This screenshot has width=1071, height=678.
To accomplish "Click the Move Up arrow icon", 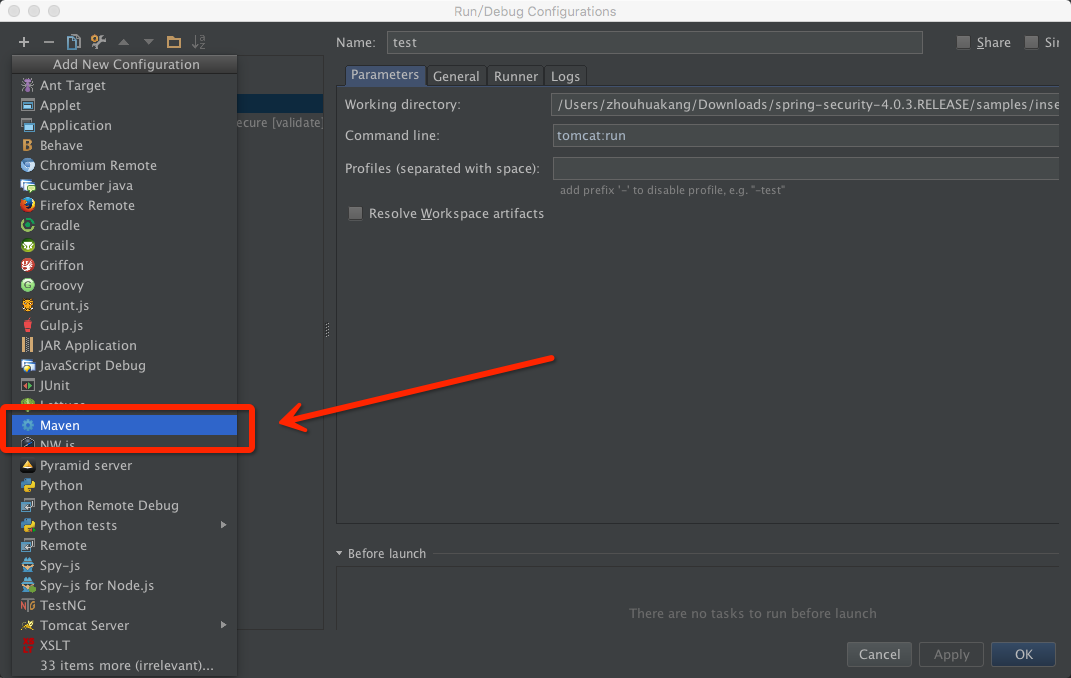I will point(124,42).
